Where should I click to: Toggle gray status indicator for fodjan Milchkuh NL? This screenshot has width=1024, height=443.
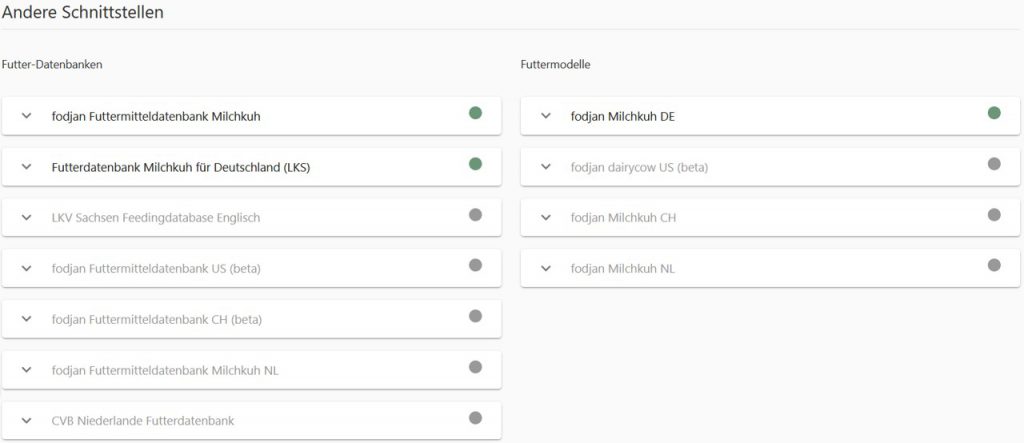(x=994, y=265)
